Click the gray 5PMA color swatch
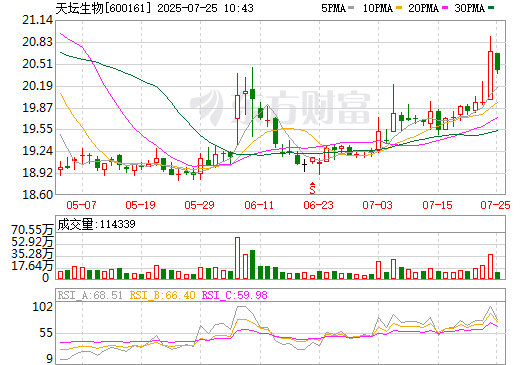The width and height of the screenshot is (520, 365). (x=351, y=8)
